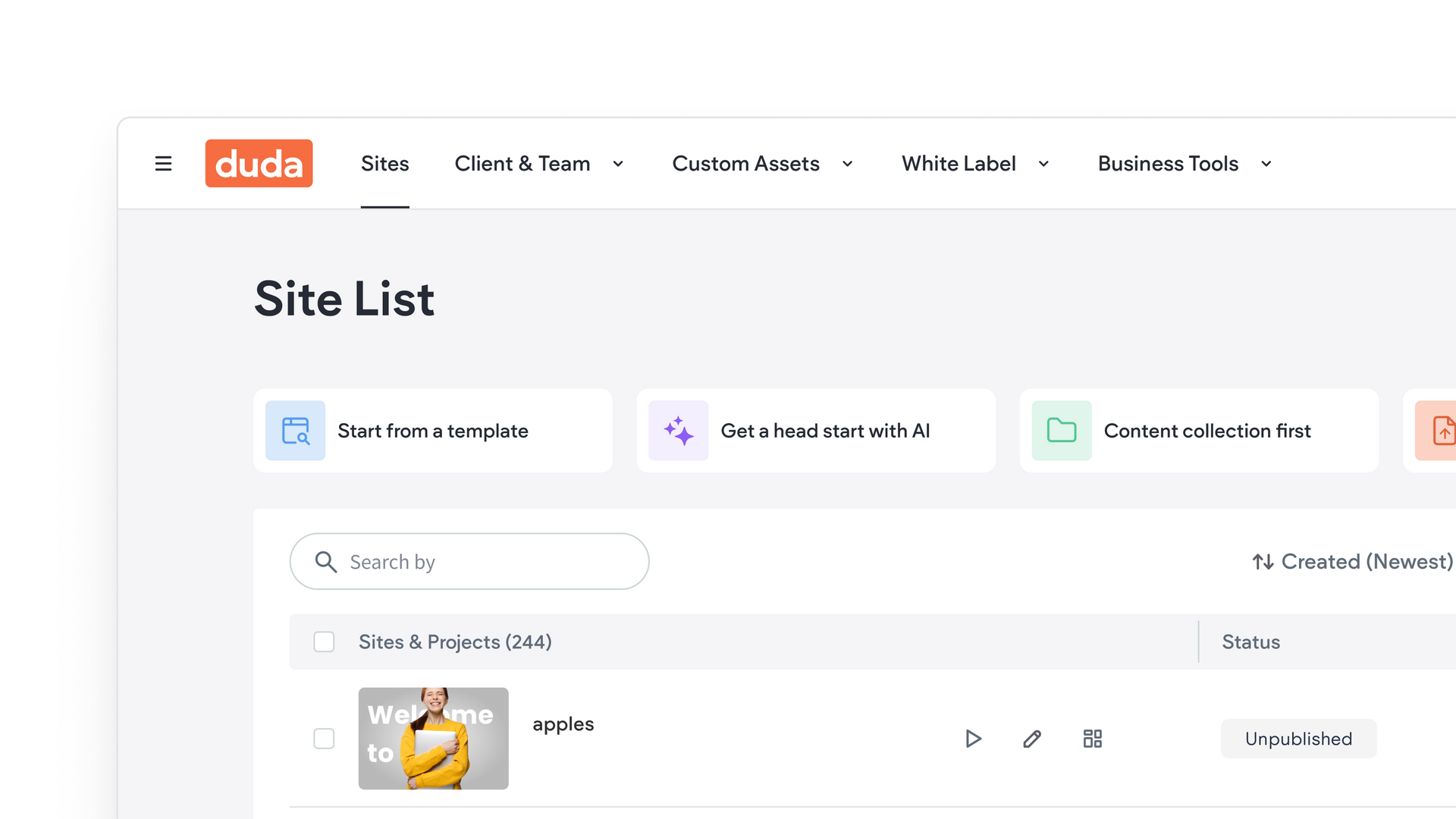Image resolution: width=1456 pixels, height=819 pixels.
Task: Preview apples site with play icon
Action: point(973,739)
